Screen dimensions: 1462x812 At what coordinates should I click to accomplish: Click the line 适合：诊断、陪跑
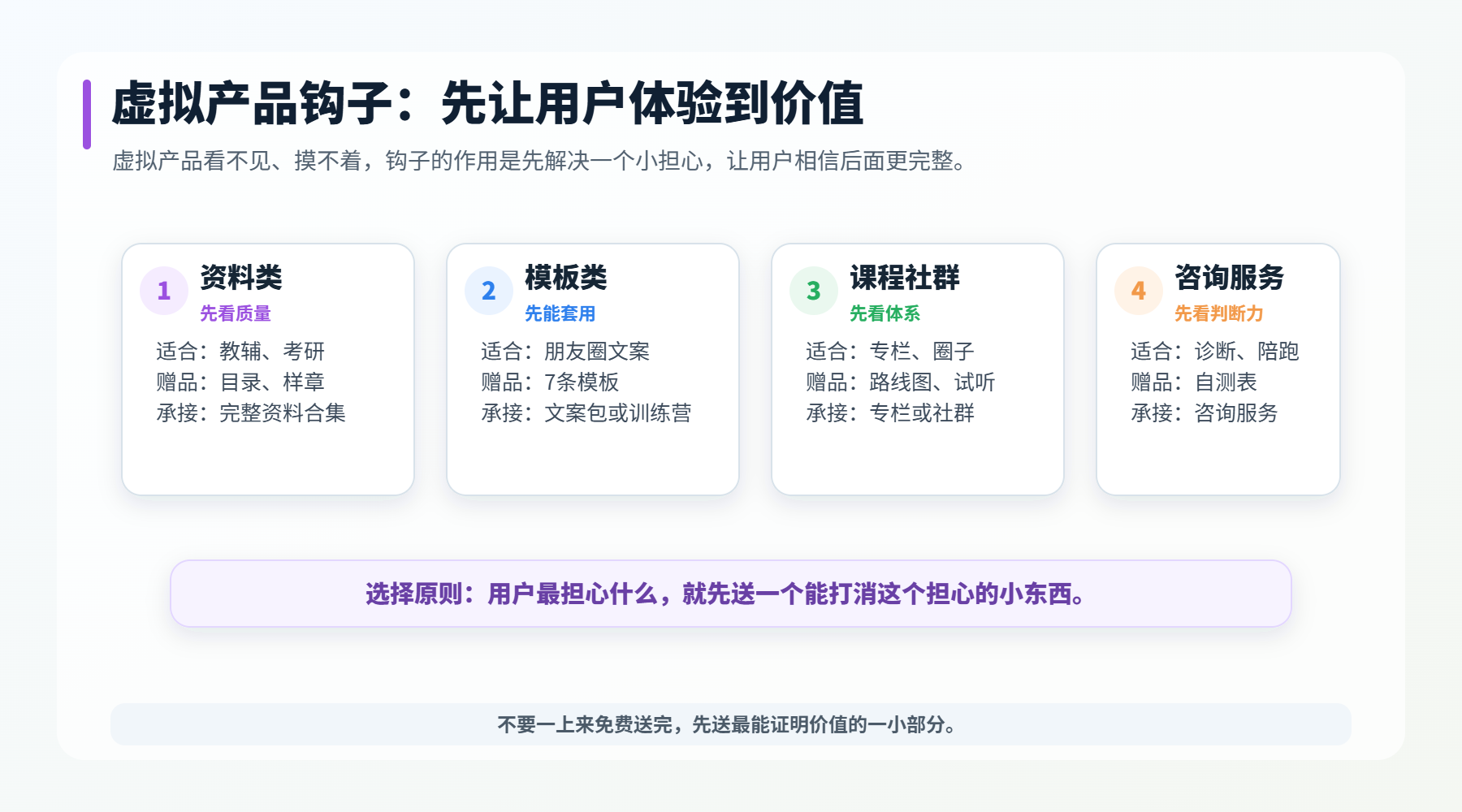1215,352
